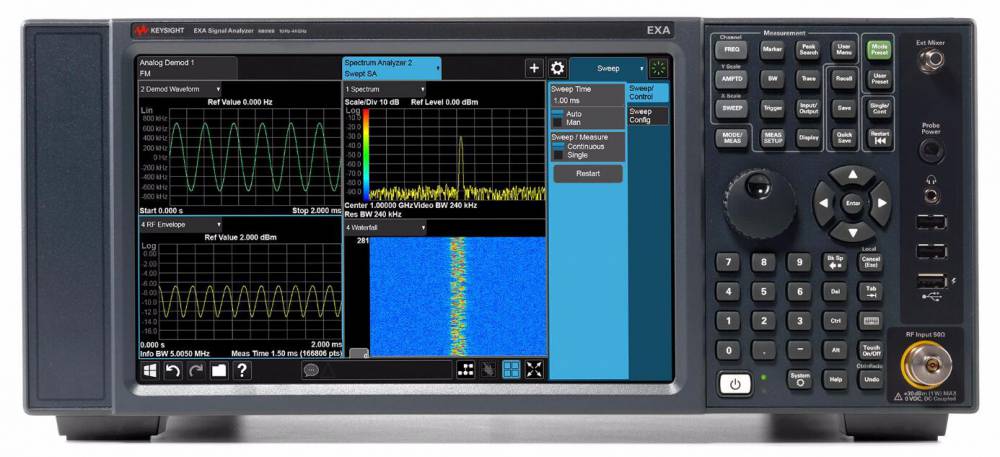Tap the Res BW 240 kHz annotation
Screen dimensions: 1000x457
[x=373, y=214]
